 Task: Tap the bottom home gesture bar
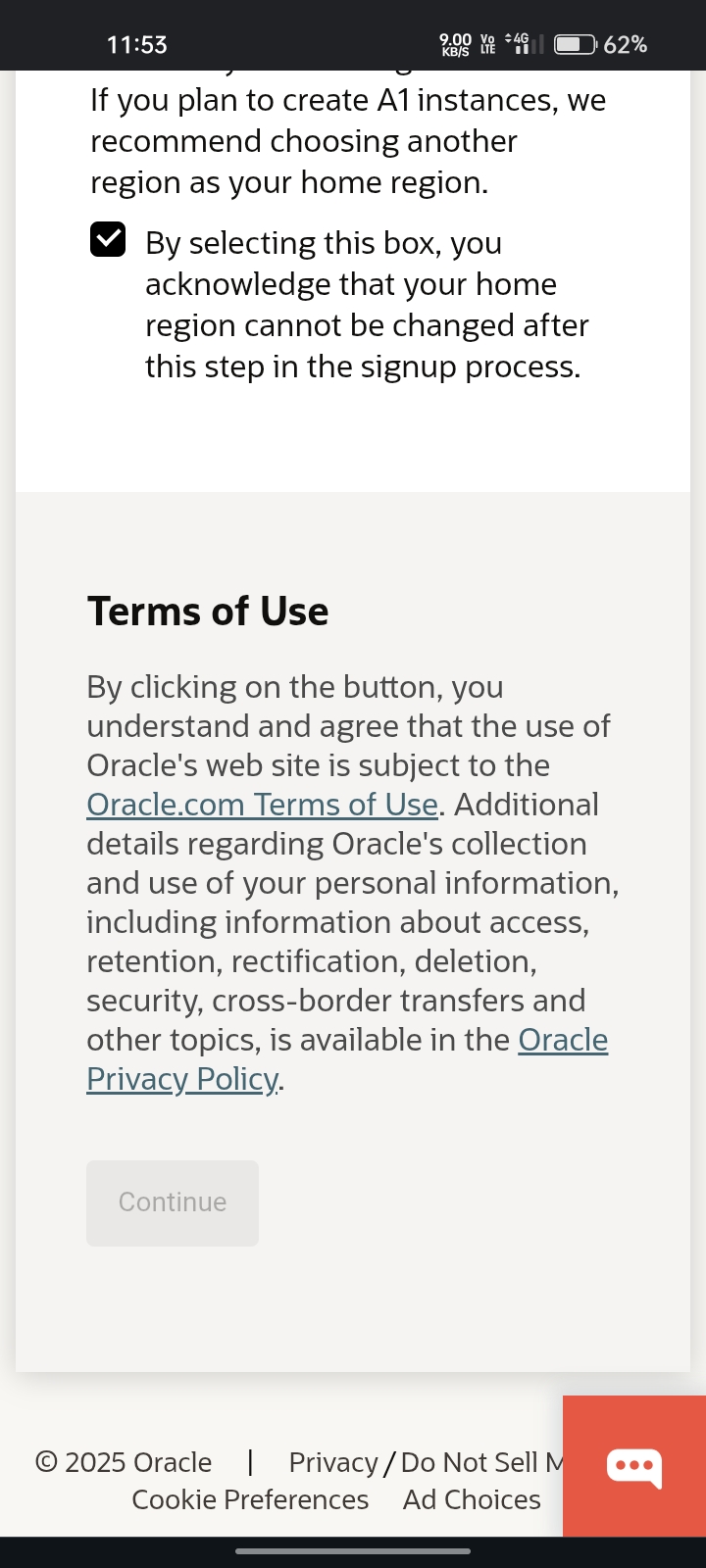(x=353, y=1551)
